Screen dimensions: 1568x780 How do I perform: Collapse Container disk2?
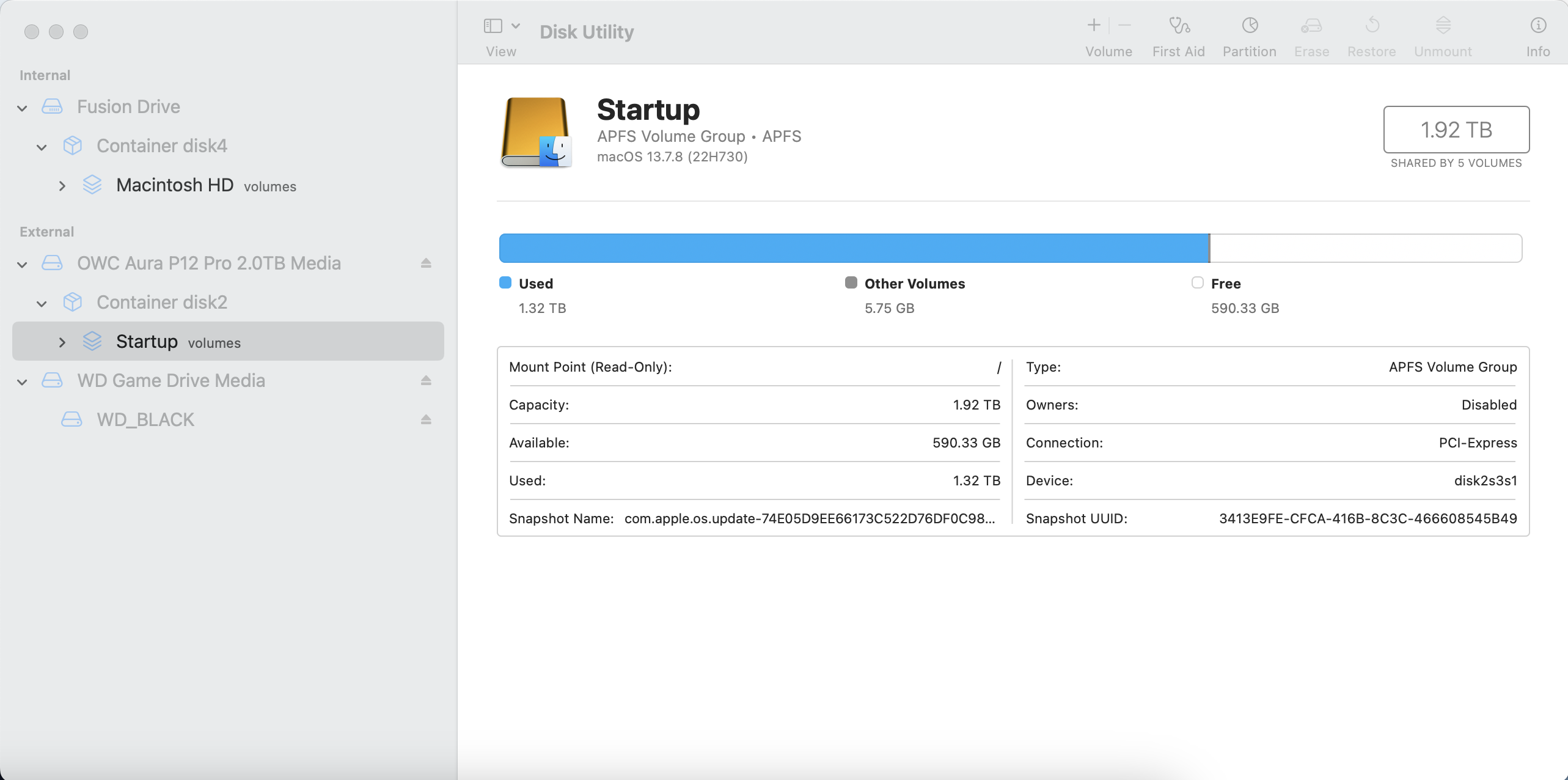click(x=42, y=304)
